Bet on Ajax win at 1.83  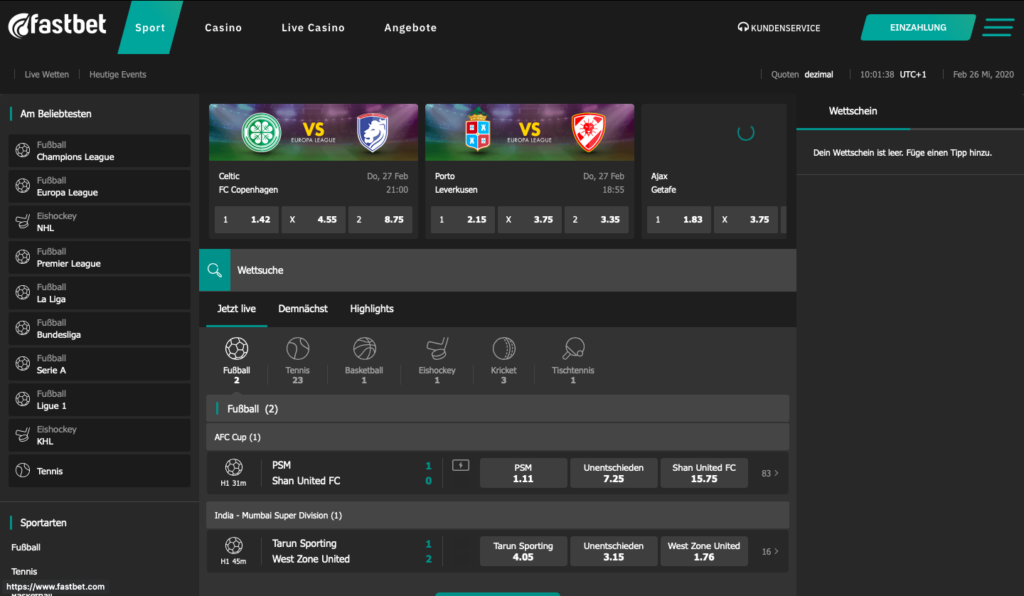[679, 220]
